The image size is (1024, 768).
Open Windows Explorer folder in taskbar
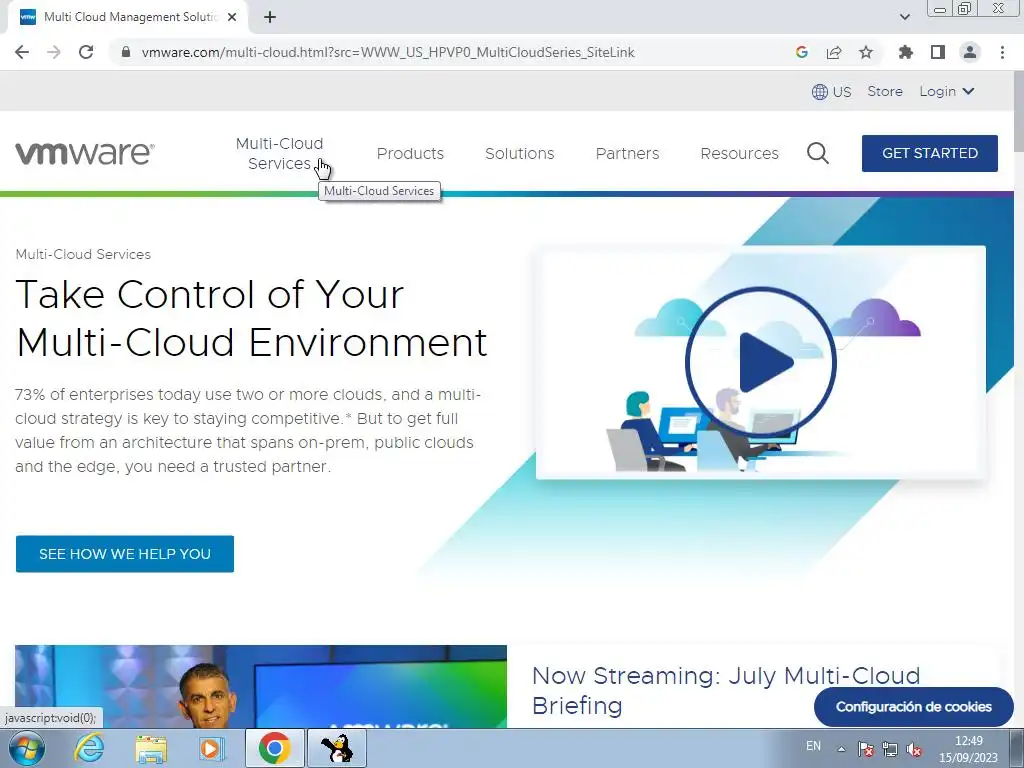tap(151, 748)
